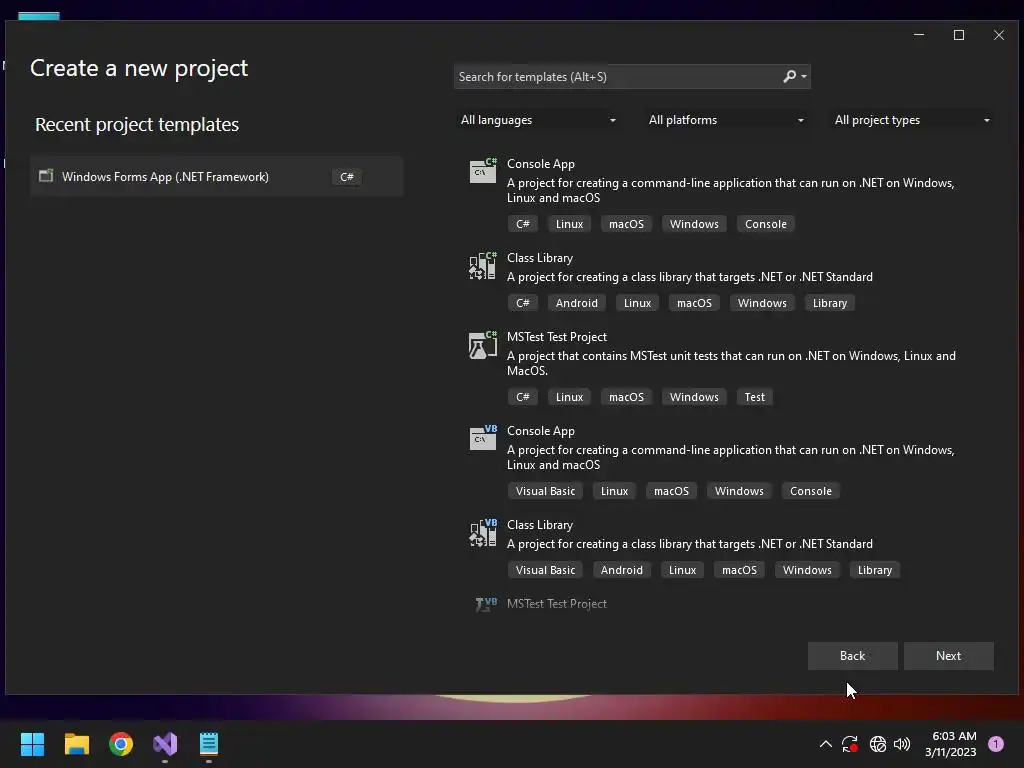
Task: Click the Recent project templates heading
Action: [x=137, y=124]
